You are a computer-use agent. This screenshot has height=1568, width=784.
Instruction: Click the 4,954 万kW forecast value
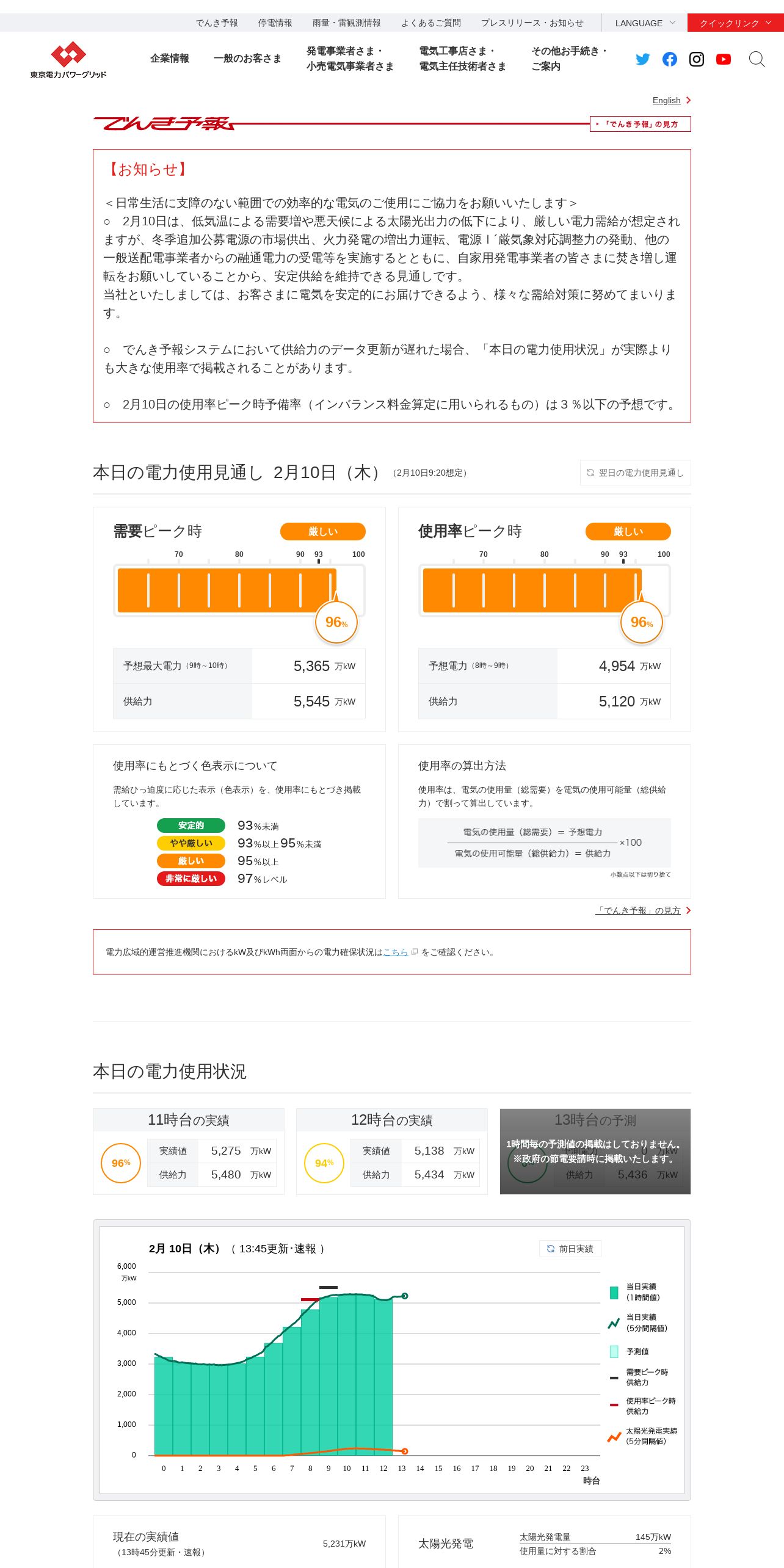point(630,666)
